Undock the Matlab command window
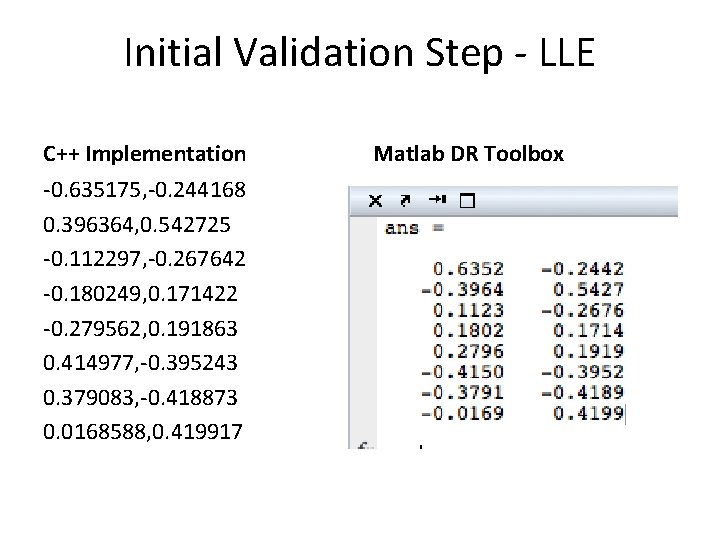The width and height of the screenshot is (720, 540). 405,200
